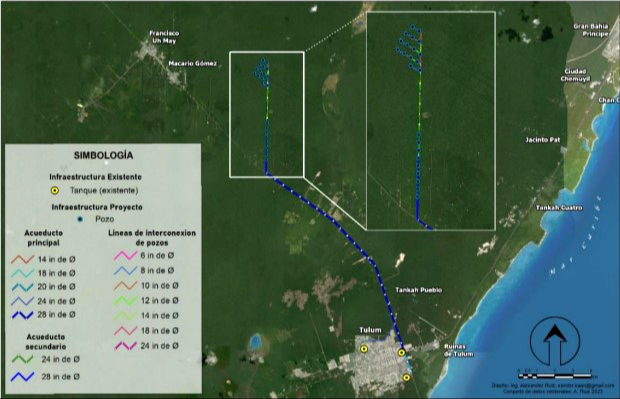Click the Ruinas de Tulum label
This screenshot has height=399, width=620.
tap(458, 350)
